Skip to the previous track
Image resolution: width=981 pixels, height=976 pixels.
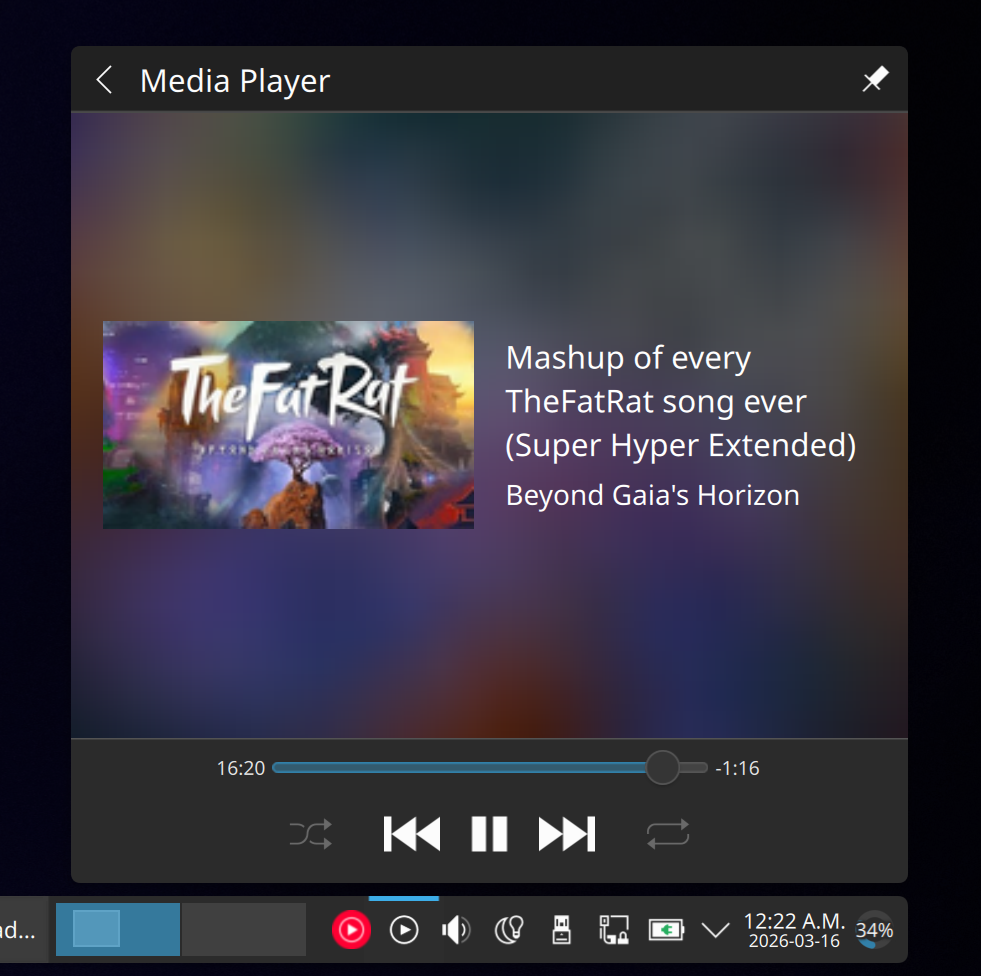click(411, 834)
